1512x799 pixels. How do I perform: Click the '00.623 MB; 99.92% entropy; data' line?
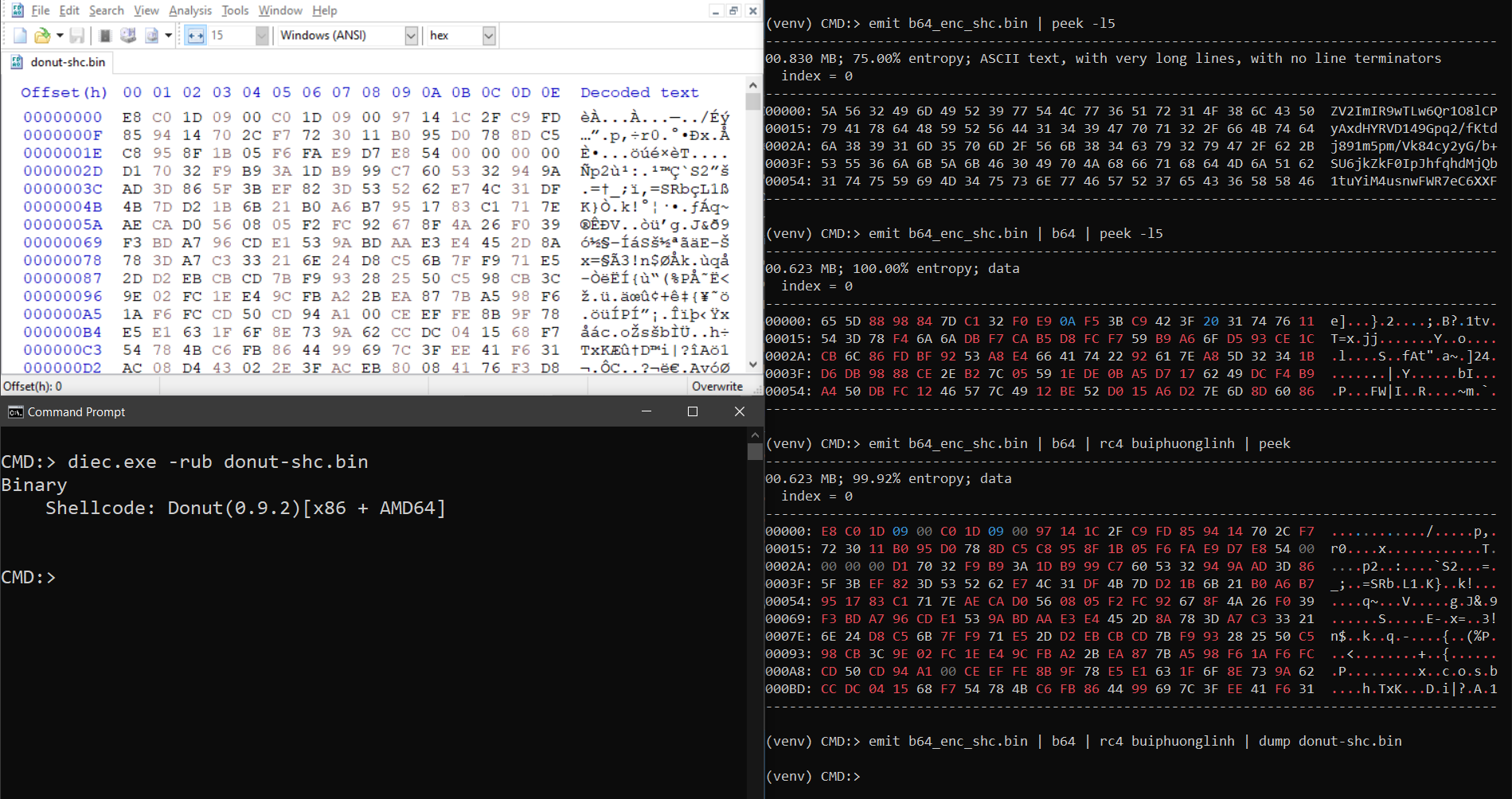point(889,478)
